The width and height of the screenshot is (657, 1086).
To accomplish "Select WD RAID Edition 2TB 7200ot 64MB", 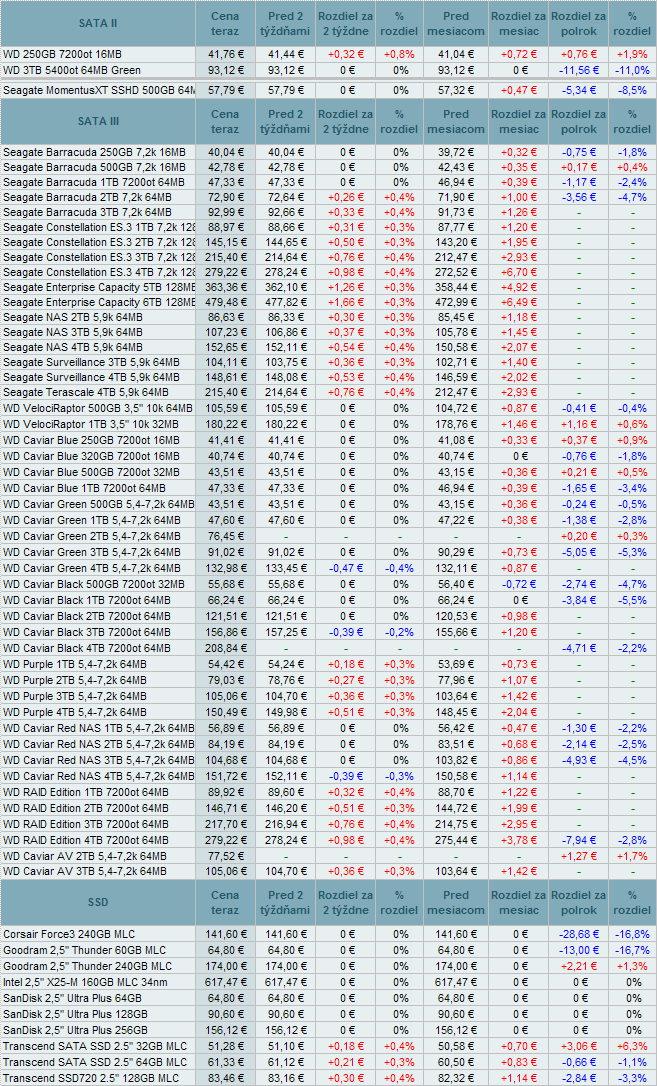I will pyautogui.click(x=86, y=808).
